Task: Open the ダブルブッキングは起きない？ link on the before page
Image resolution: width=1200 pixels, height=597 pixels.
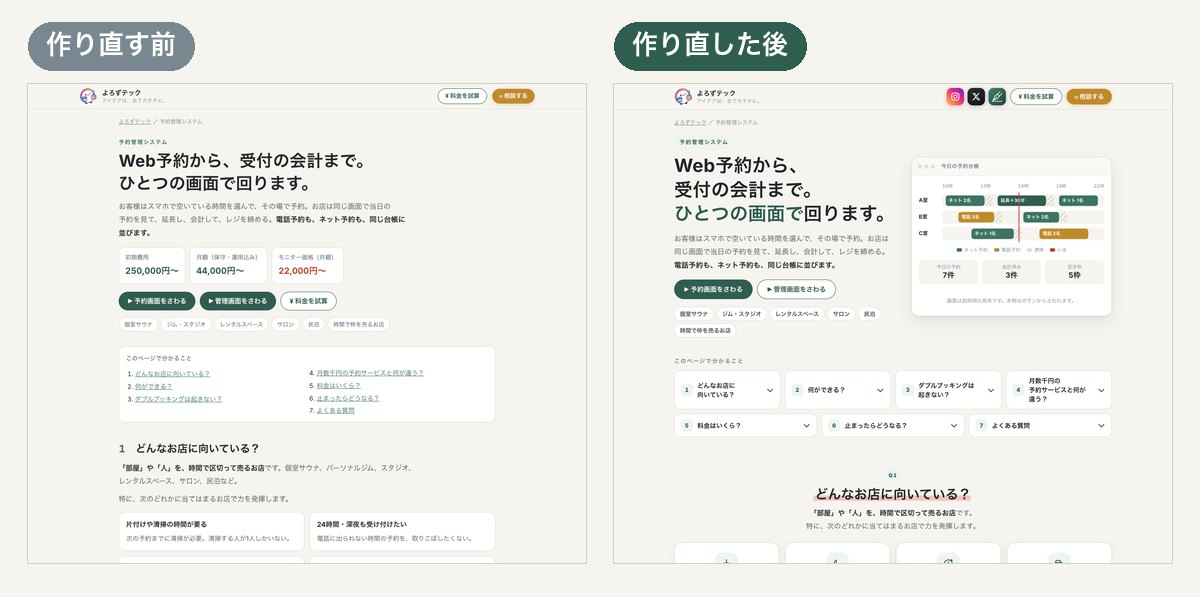Action: pos(178,398)
